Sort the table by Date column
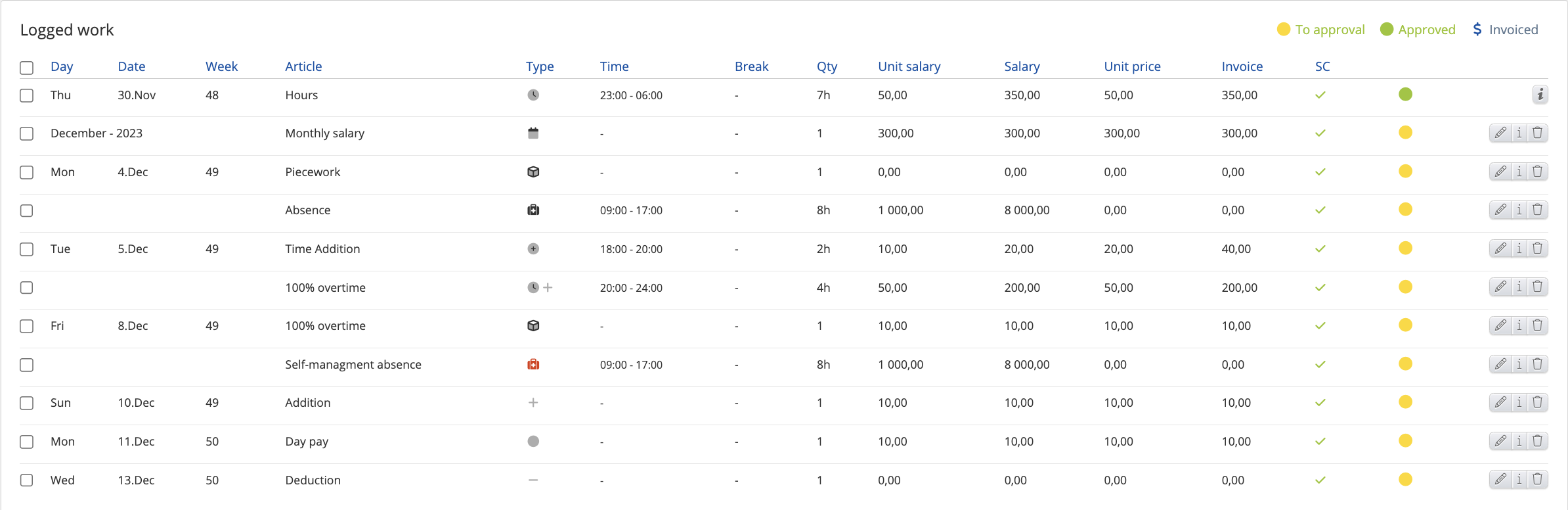The image size is (1568, 510). pyautogui.click(x=131, y=66)
